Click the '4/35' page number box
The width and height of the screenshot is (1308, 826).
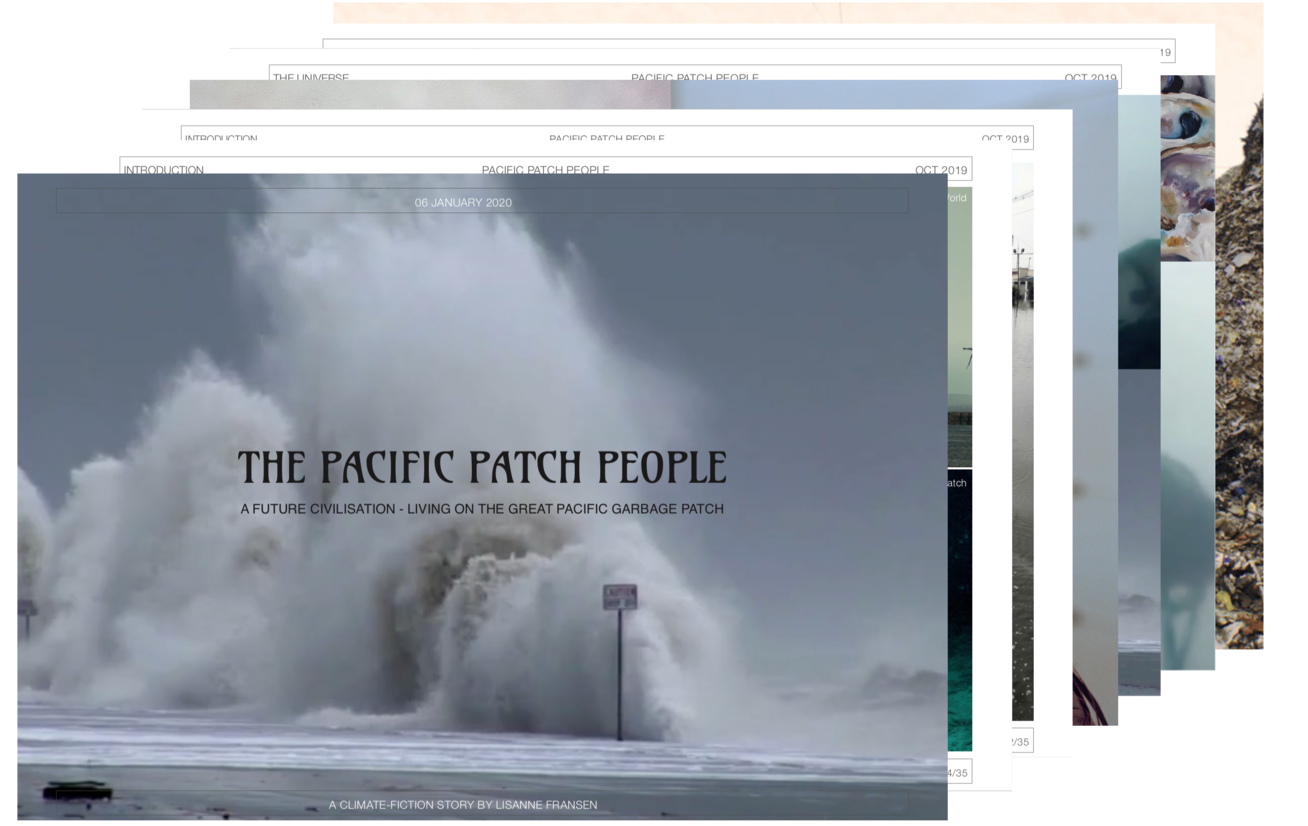point(958,772)
